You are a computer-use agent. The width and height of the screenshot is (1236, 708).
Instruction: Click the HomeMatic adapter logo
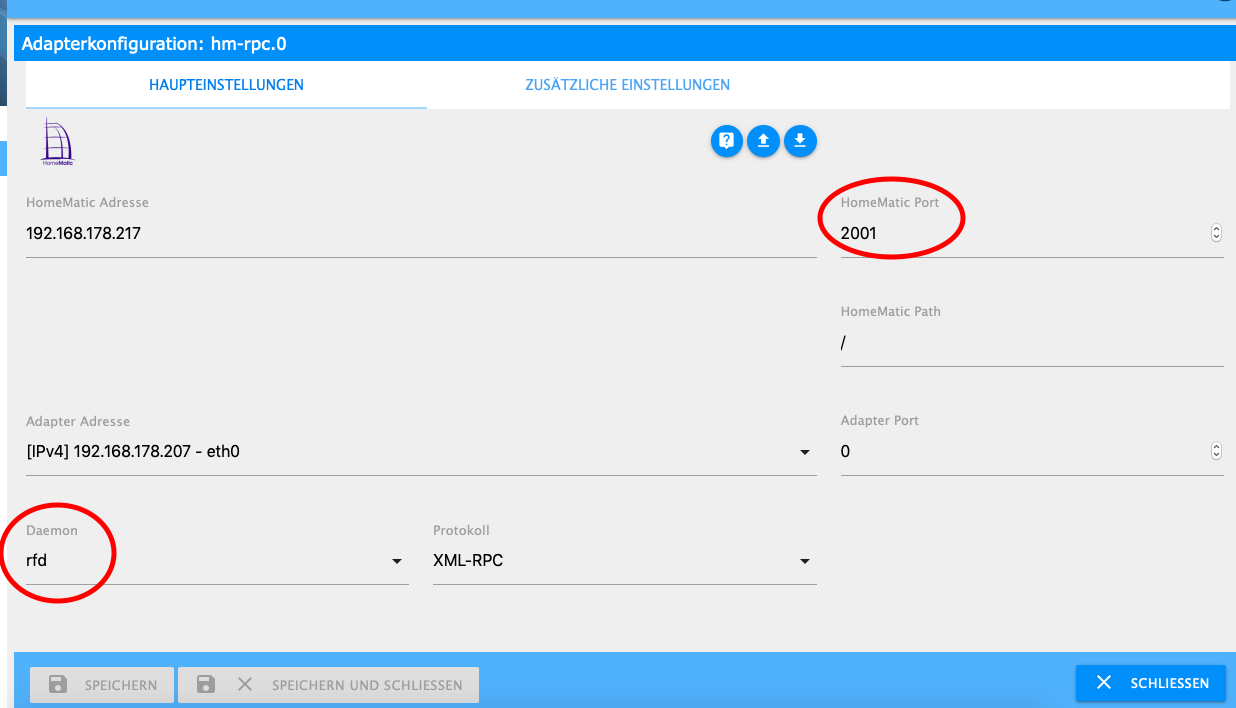tap(57, 141)
